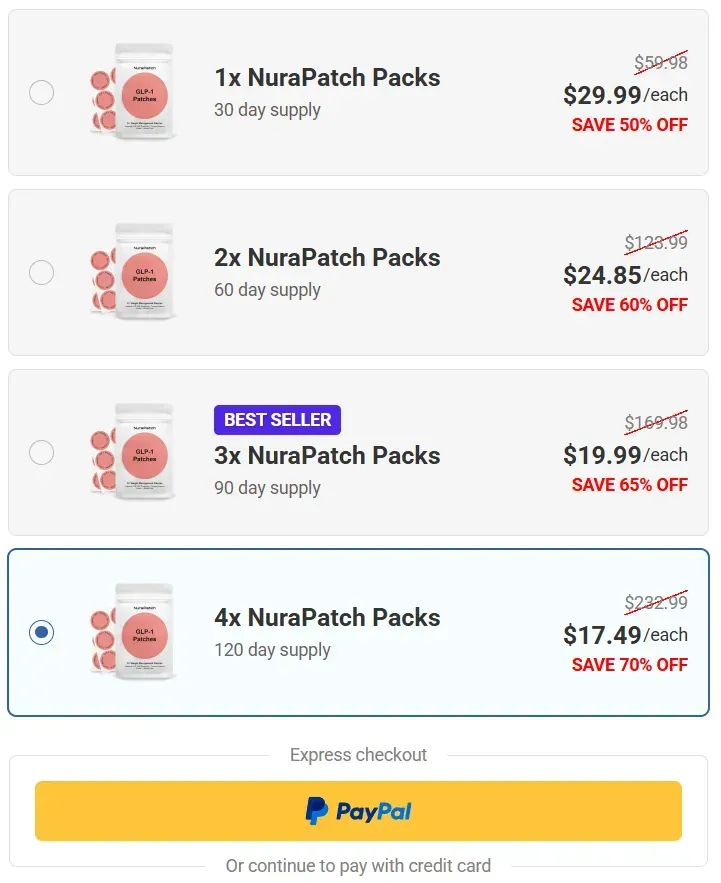Click the Express checkout heading
This screenshot has height=883, width=721.
(358, 754)
